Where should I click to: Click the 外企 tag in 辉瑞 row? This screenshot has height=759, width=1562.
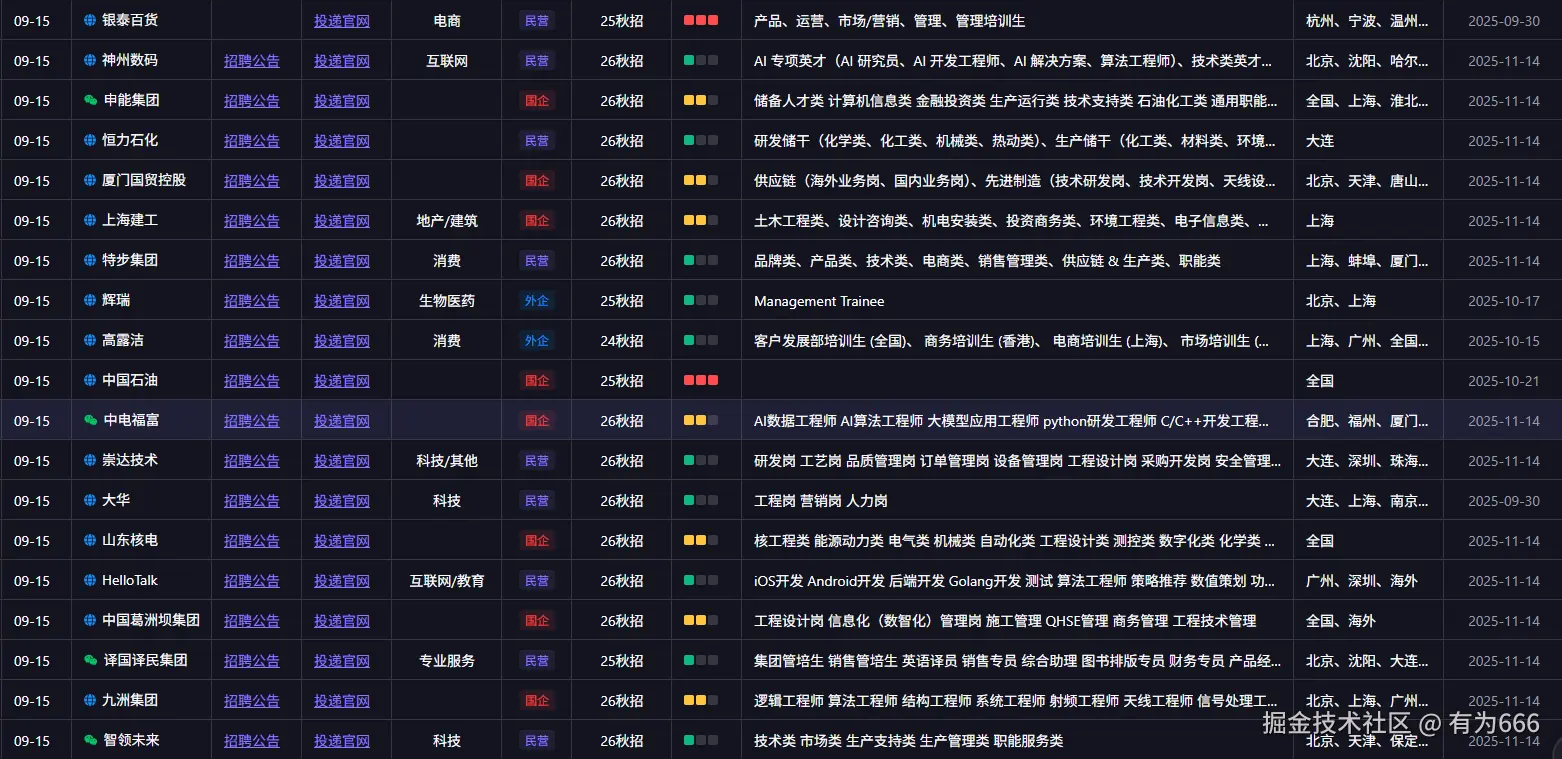tap(537, 301)
